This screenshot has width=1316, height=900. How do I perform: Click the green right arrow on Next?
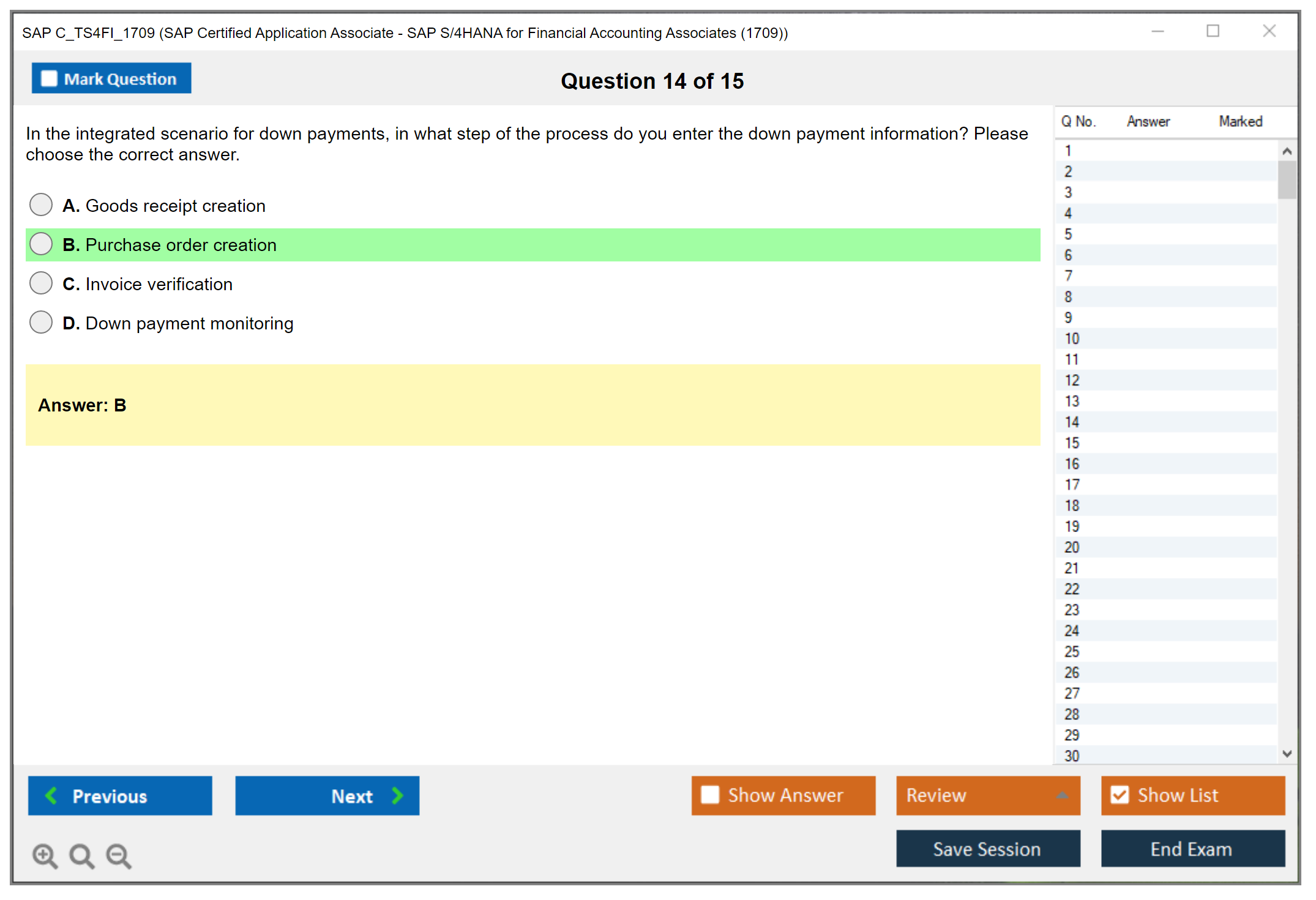397,795
